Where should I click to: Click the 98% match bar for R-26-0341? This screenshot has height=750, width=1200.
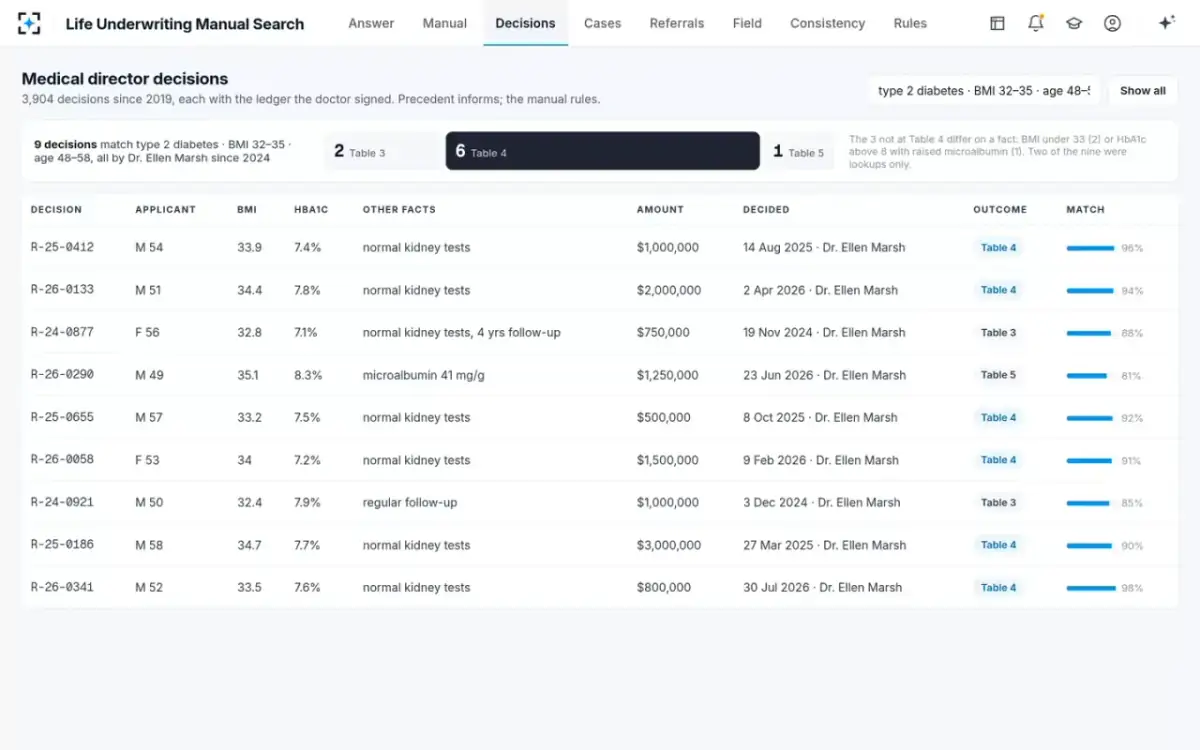pyautogui.click(x=1091, y=588)
